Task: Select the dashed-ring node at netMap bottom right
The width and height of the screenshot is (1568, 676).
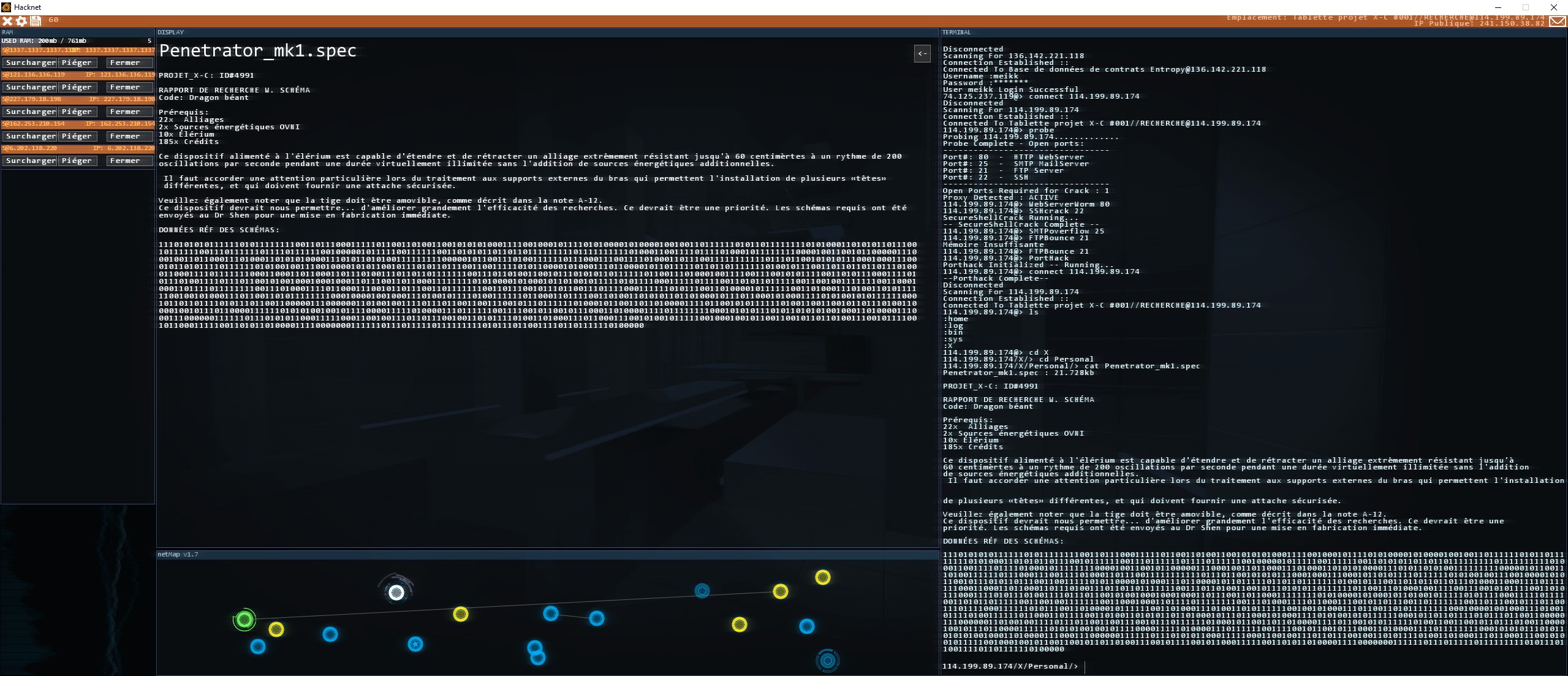Action: click(x=828, y=661)
